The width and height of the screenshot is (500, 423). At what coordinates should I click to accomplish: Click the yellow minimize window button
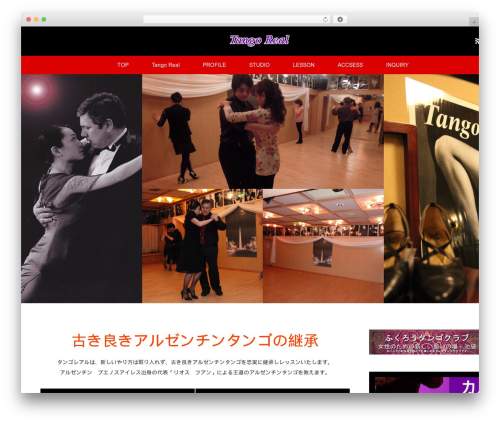36,19
